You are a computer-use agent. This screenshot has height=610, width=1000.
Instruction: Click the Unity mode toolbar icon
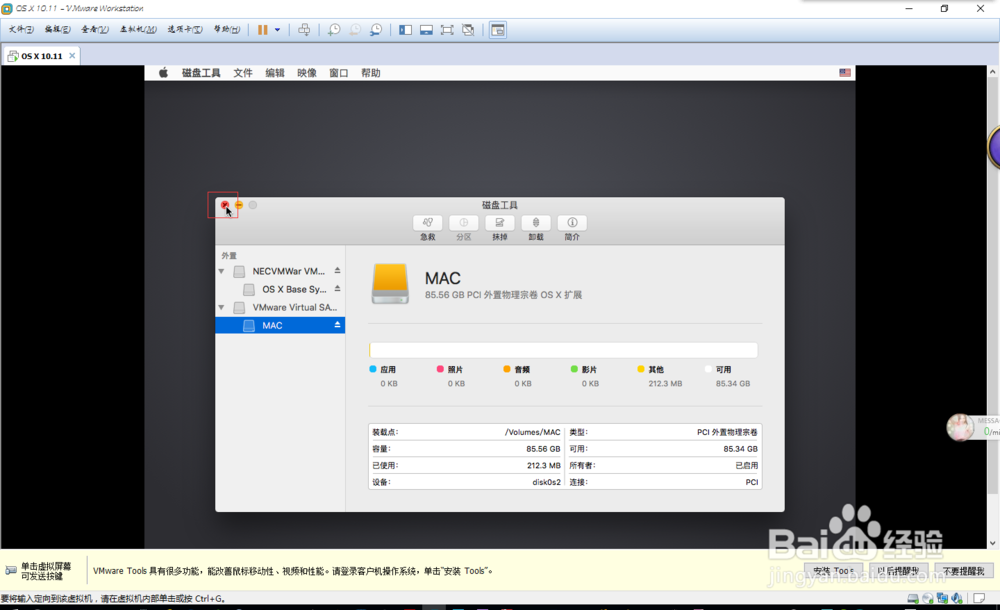pyautogui.click(x=468, y=30)
